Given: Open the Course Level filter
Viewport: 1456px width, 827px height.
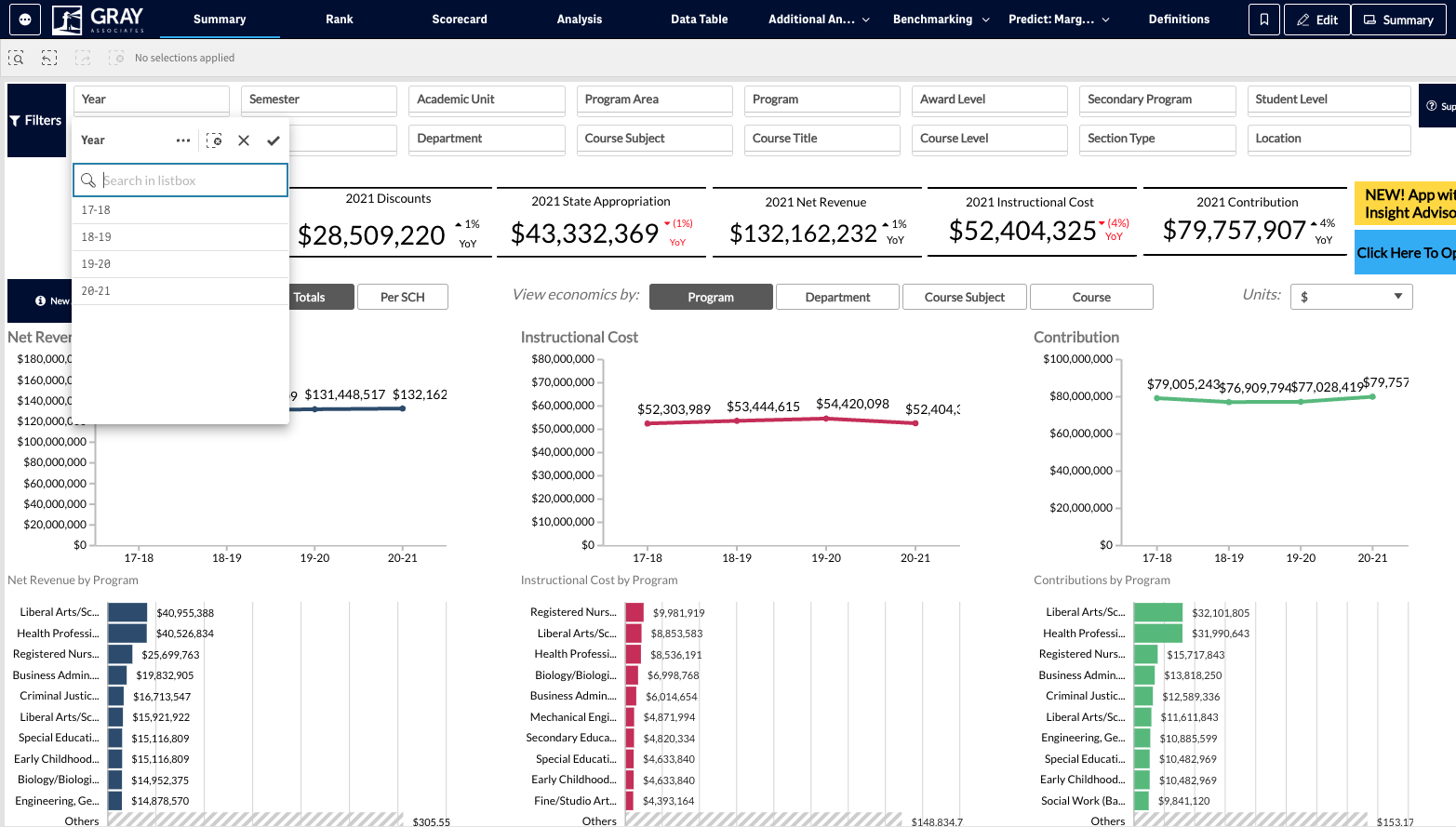Looking at the screenshot, I should tap(990, 139).
